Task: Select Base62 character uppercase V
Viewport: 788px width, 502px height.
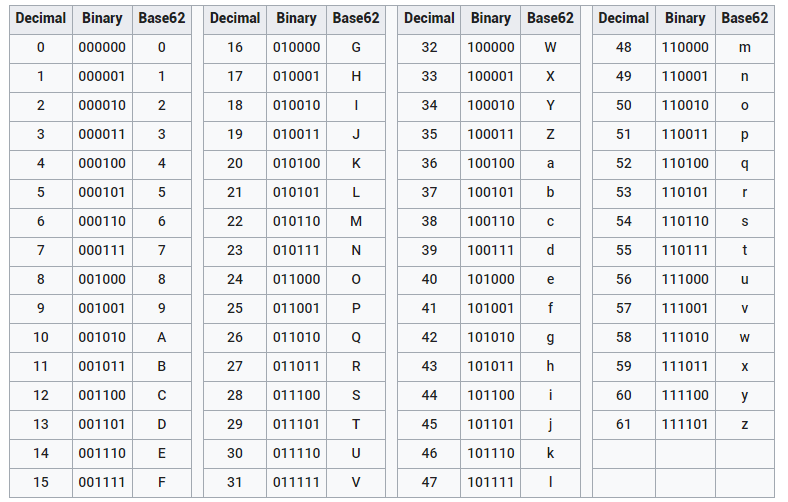Action: click(x=356, y=482)
